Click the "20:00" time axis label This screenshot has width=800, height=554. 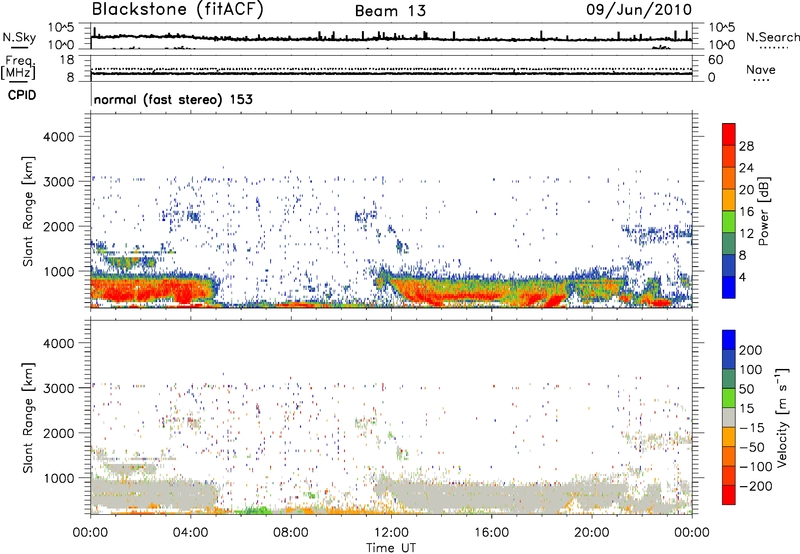click(592, 533)
